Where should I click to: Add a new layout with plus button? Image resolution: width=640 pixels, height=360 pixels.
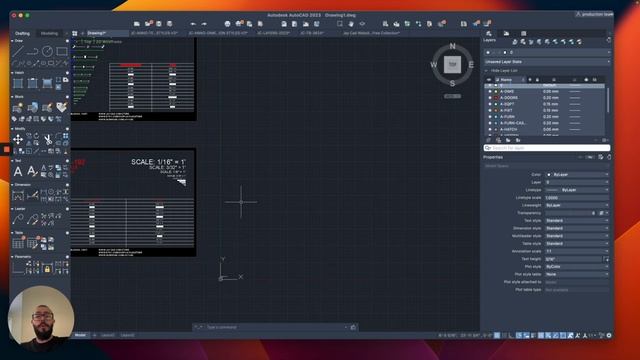[x=94, y=335]
